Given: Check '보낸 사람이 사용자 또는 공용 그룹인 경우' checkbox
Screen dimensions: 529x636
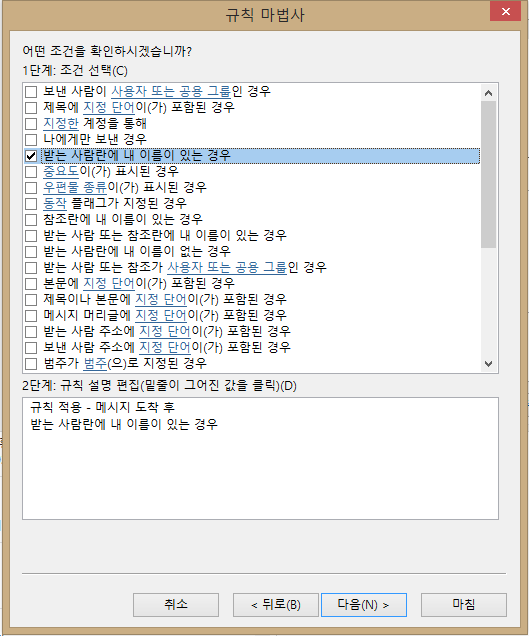Looking at the screenshot, I should [31, 92].
